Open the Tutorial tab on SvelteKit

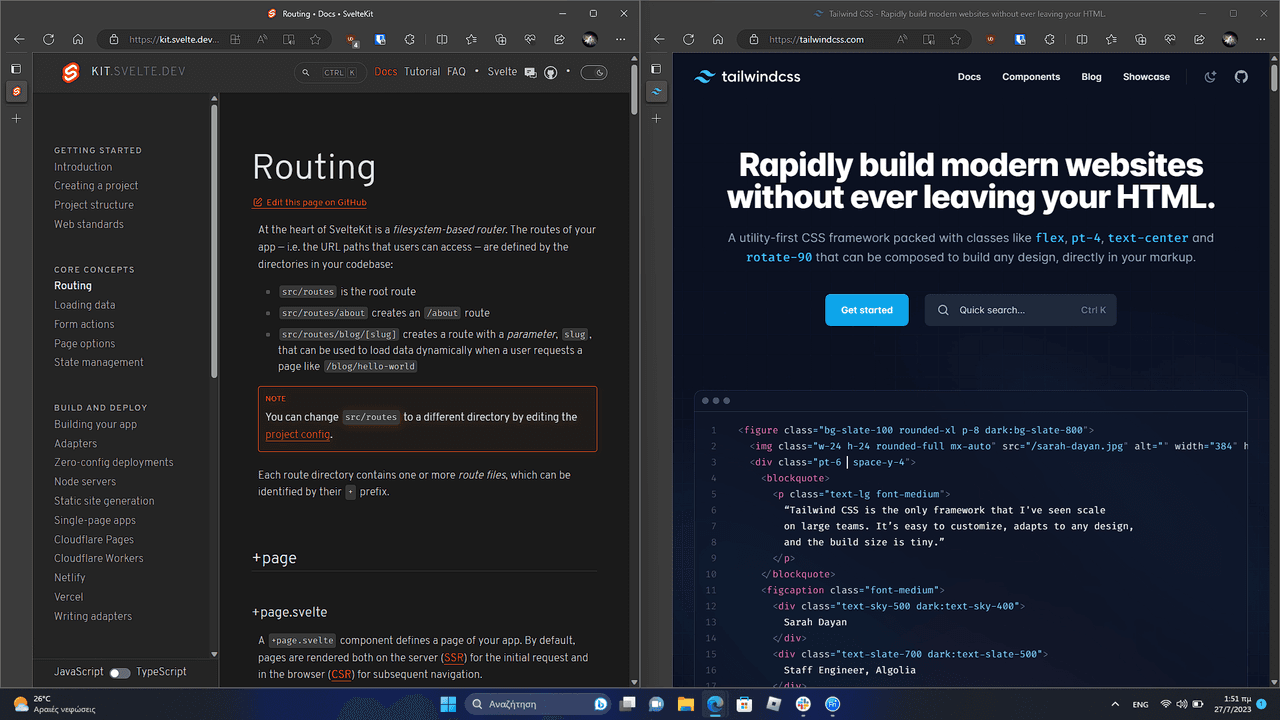tap(422, 72)
